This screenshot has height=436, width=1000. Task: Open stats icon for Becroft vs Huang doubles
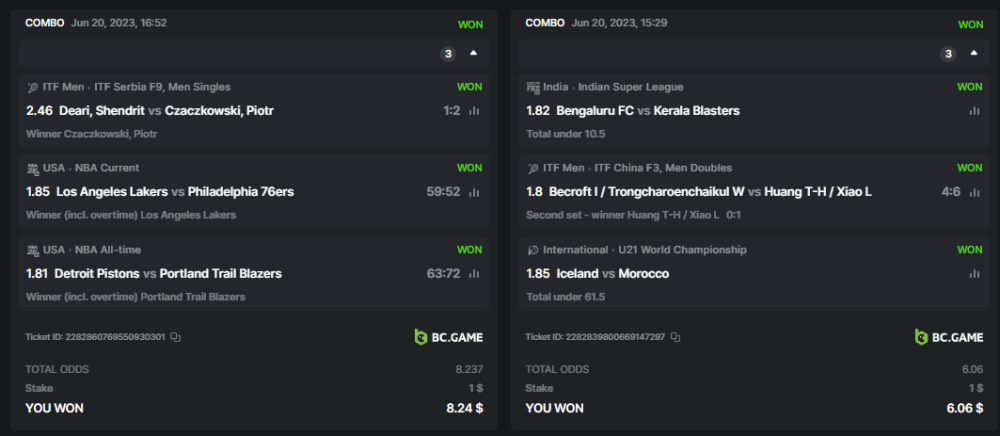[x=974, y=192]
